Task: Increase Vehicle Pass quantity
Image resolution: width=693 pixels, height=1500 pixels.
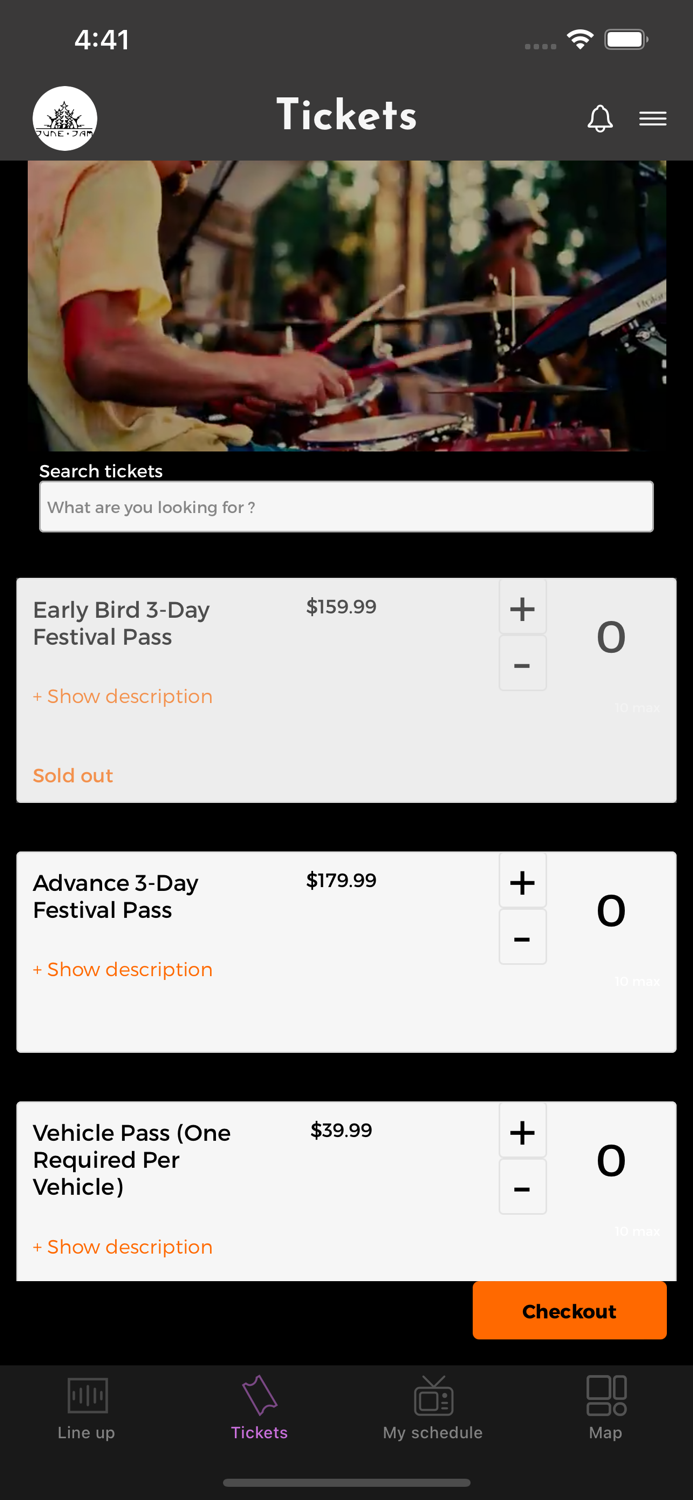Action: tap(522, 1132)
